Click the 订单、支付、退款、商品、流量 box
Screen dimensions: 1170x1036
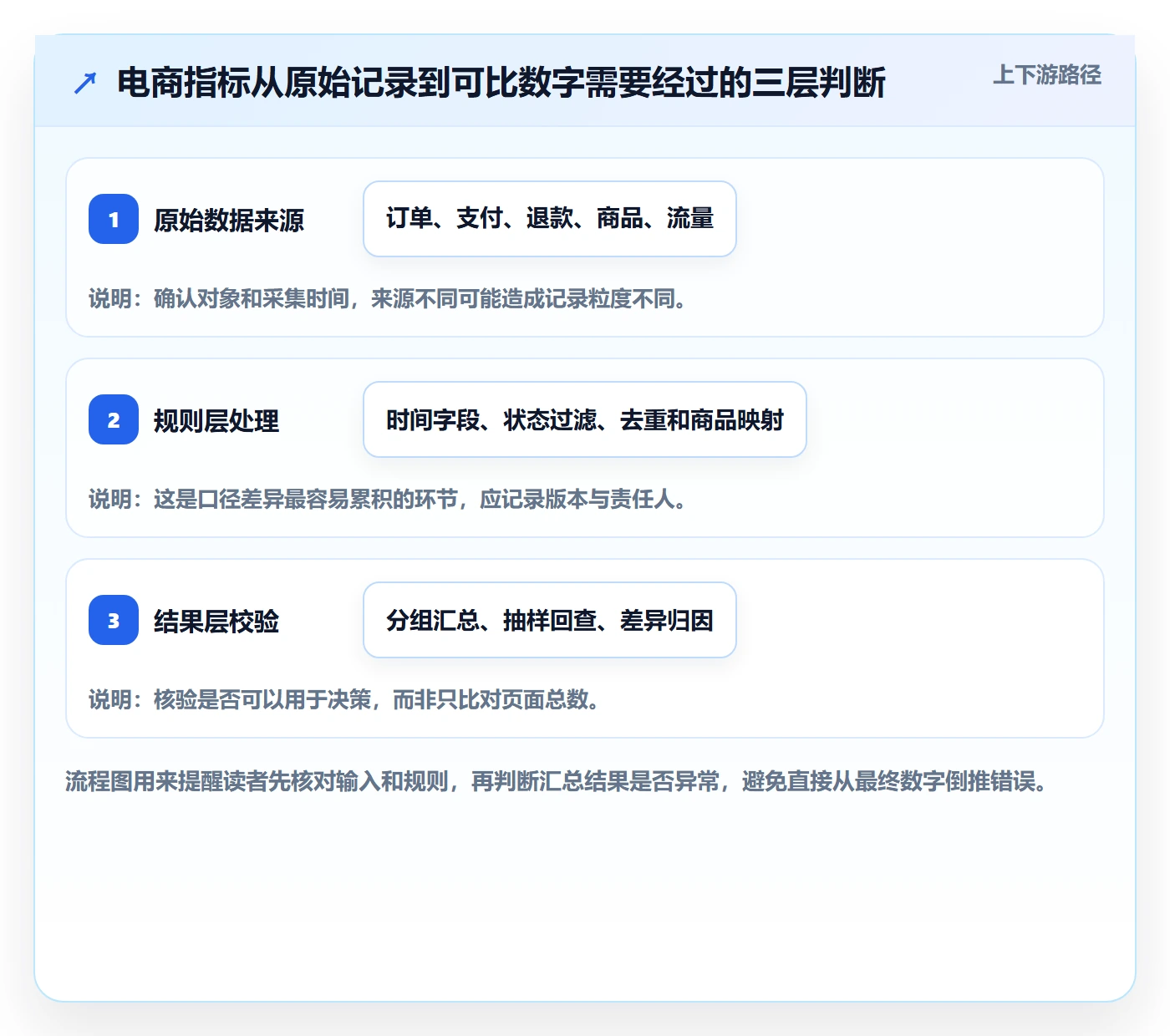click(x=550, y=219)
